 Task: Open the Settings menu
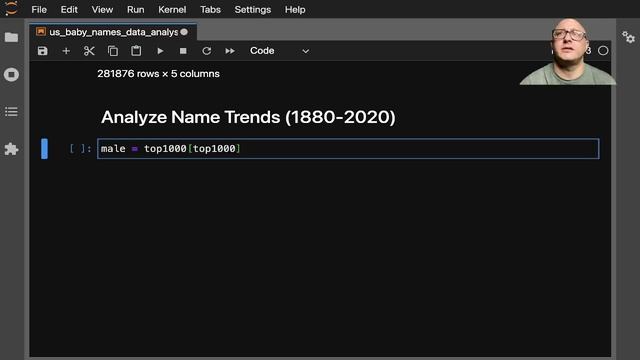pos(253,9)
